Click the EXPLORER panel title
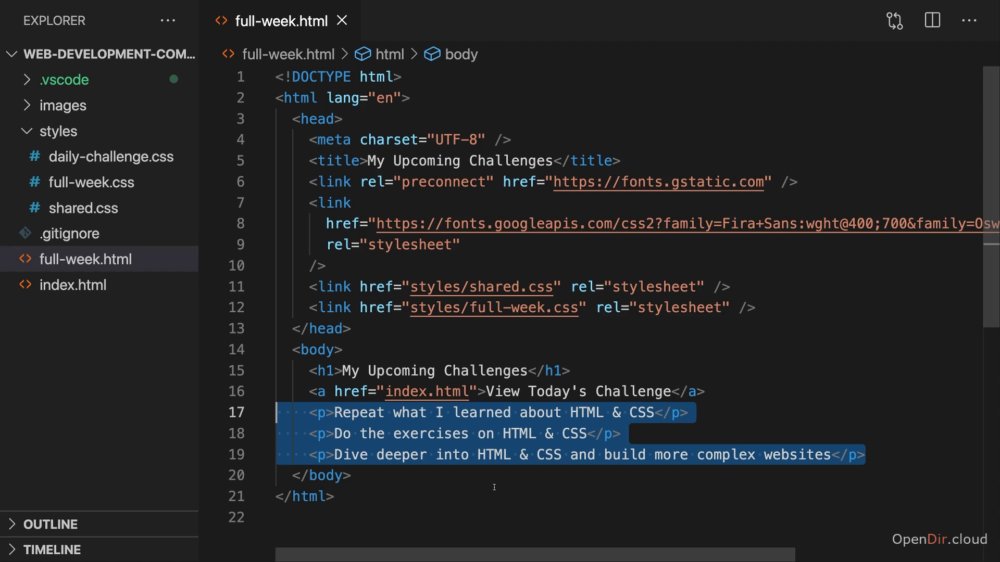 (54, 20)
